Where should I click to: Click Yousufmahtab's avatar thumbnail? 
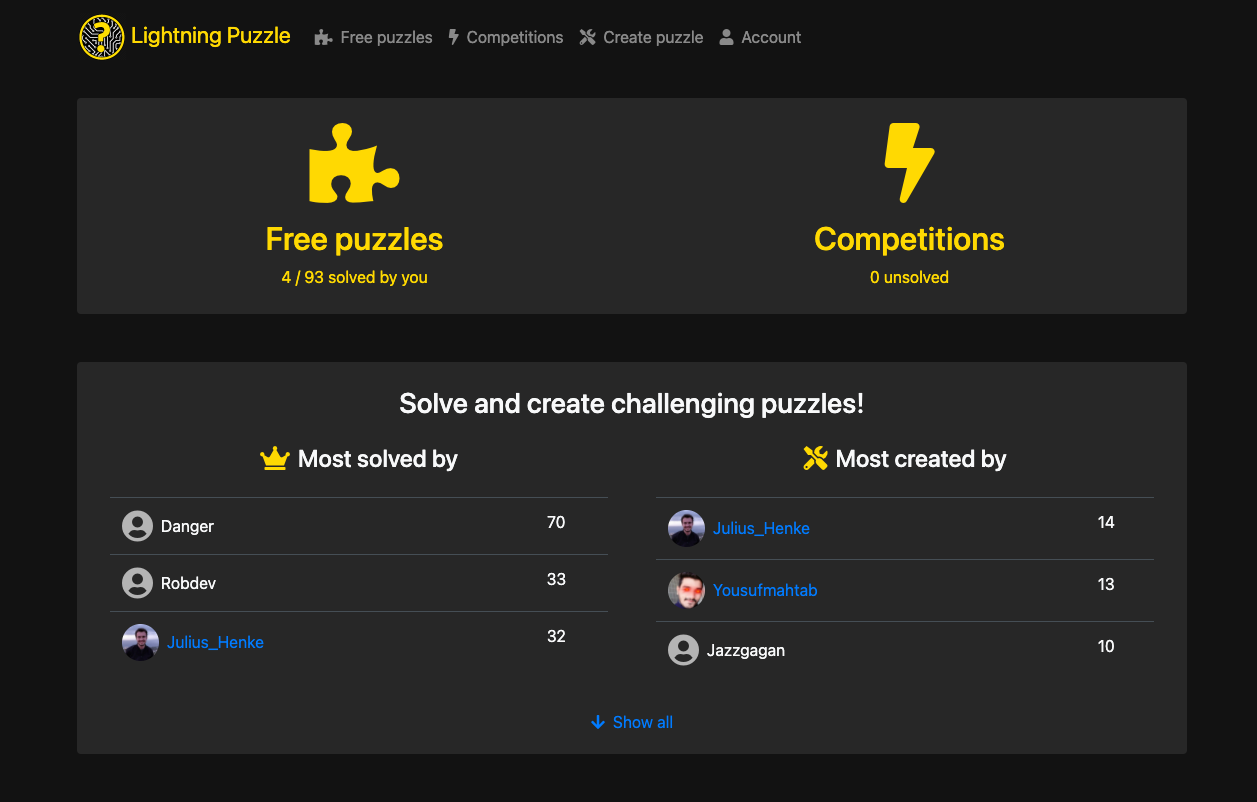[x=686, y=590]
